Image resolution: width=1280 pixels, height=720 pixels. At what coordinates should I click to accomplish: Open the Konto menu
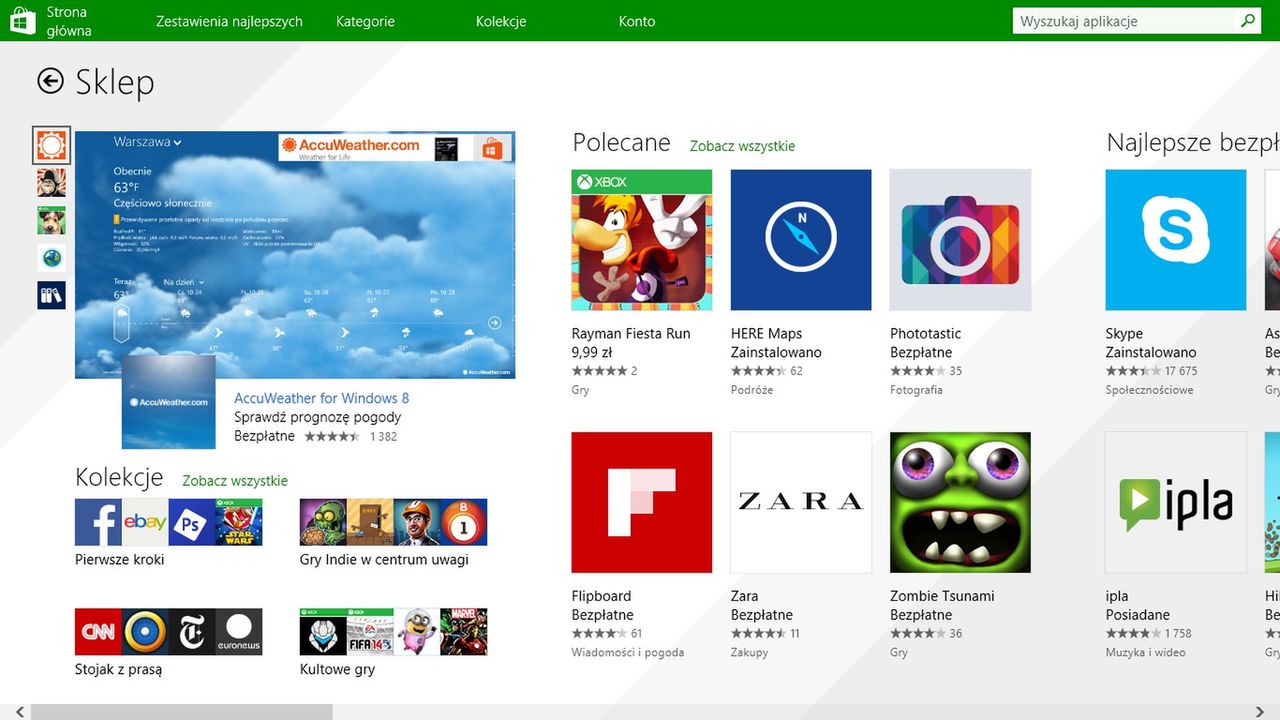637,21
